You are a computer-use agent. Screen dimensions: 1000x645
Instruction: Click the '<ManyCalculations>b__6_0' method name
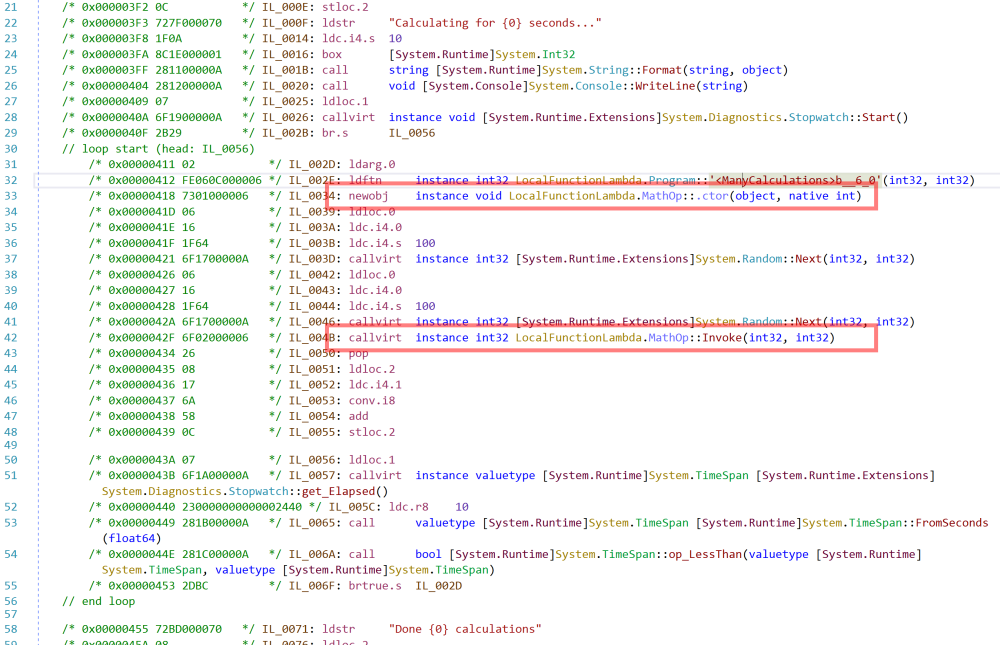click(x=796, y=180)
